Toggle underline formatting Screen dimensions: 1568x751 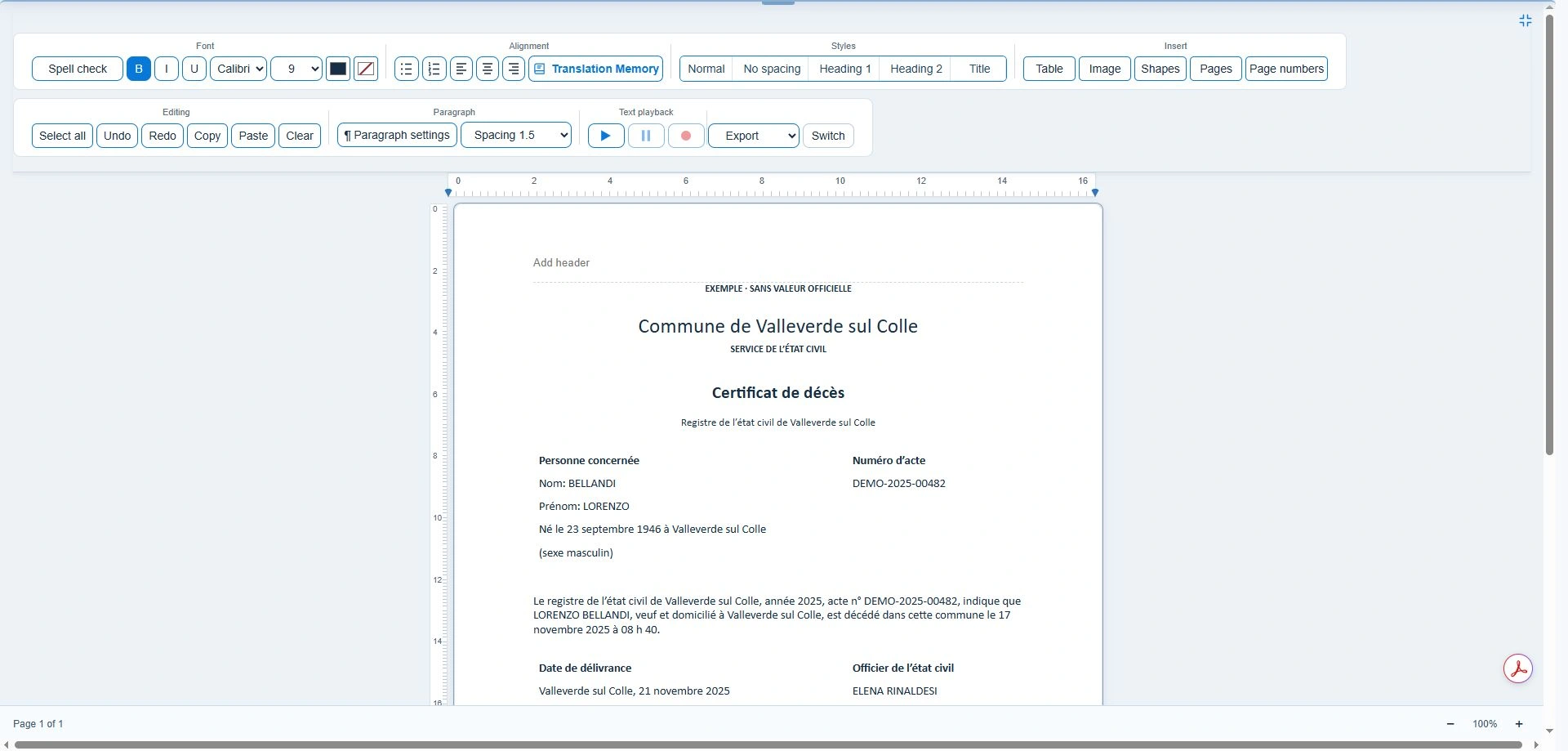pos(194,69)
